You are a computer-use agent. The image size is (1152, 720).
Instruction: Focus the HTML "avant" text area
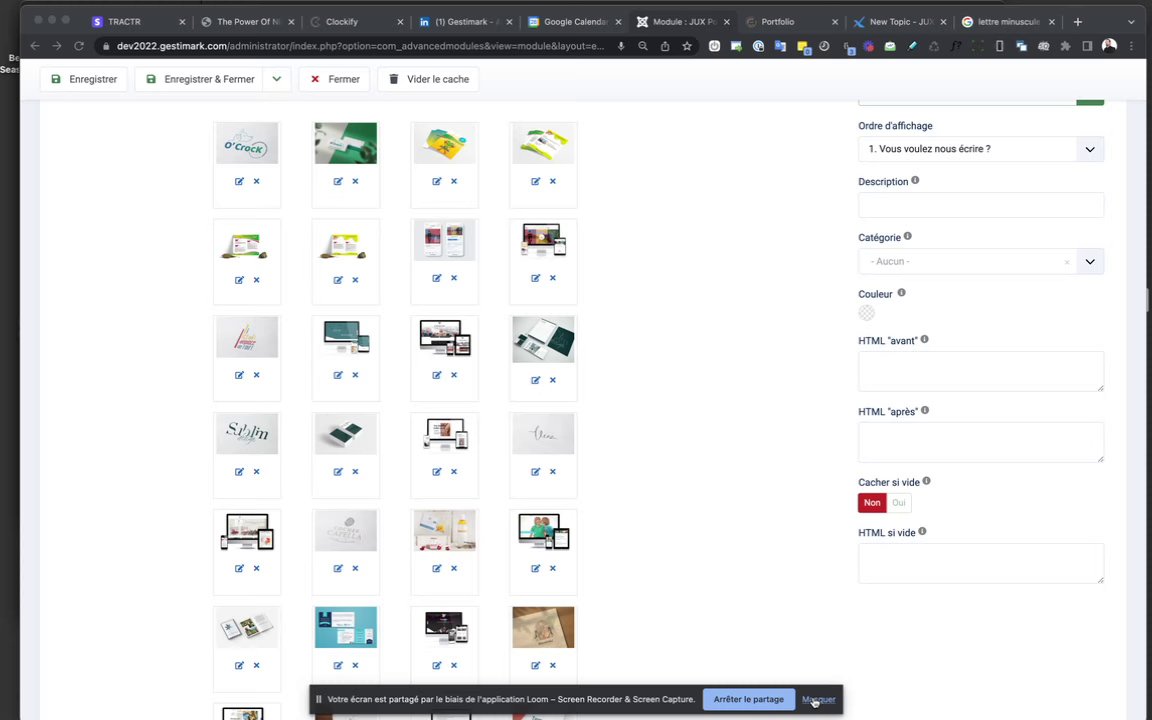click(981, 371)
